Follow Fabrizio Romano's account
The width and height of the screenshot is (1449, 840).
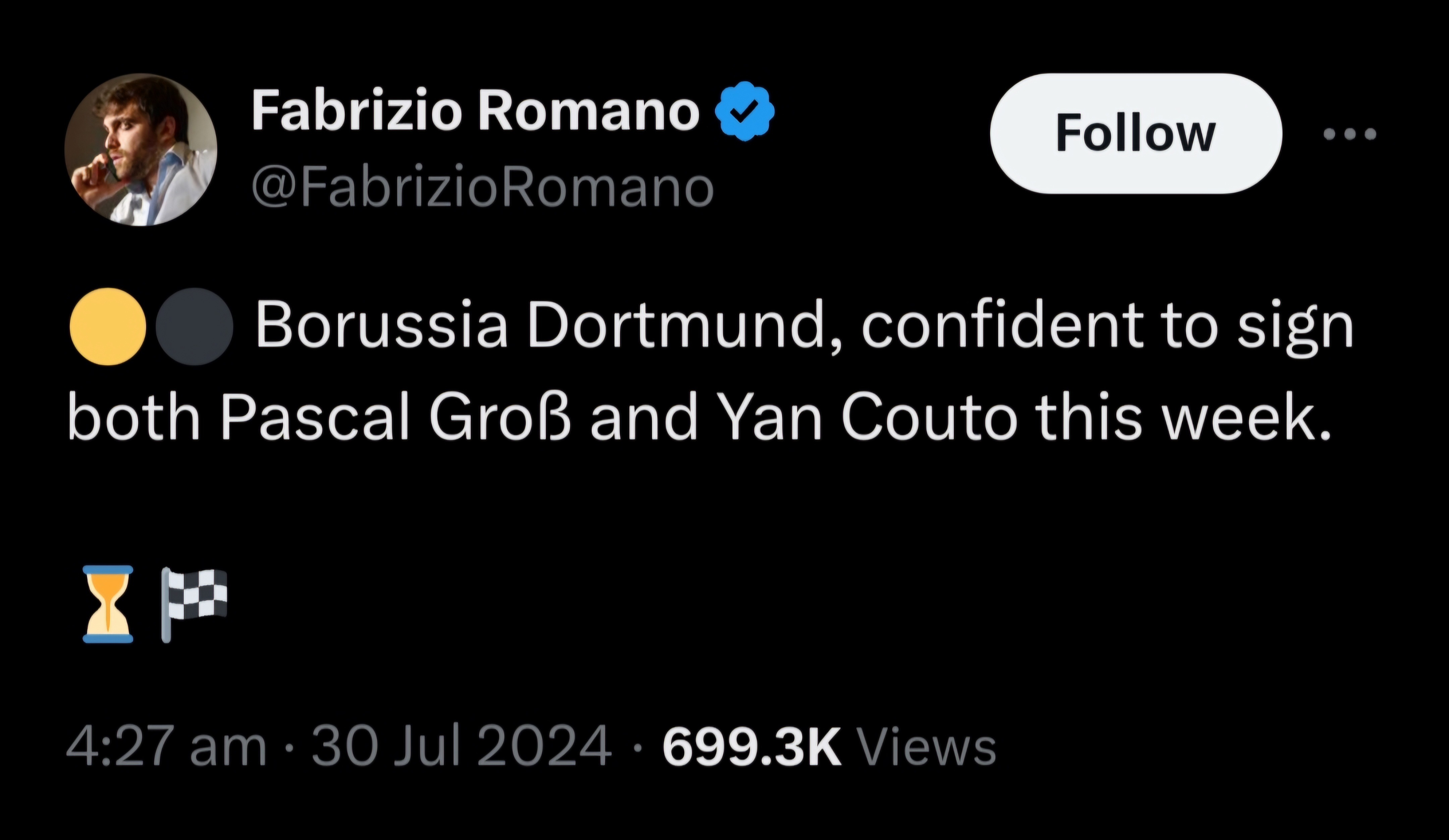1136,133
